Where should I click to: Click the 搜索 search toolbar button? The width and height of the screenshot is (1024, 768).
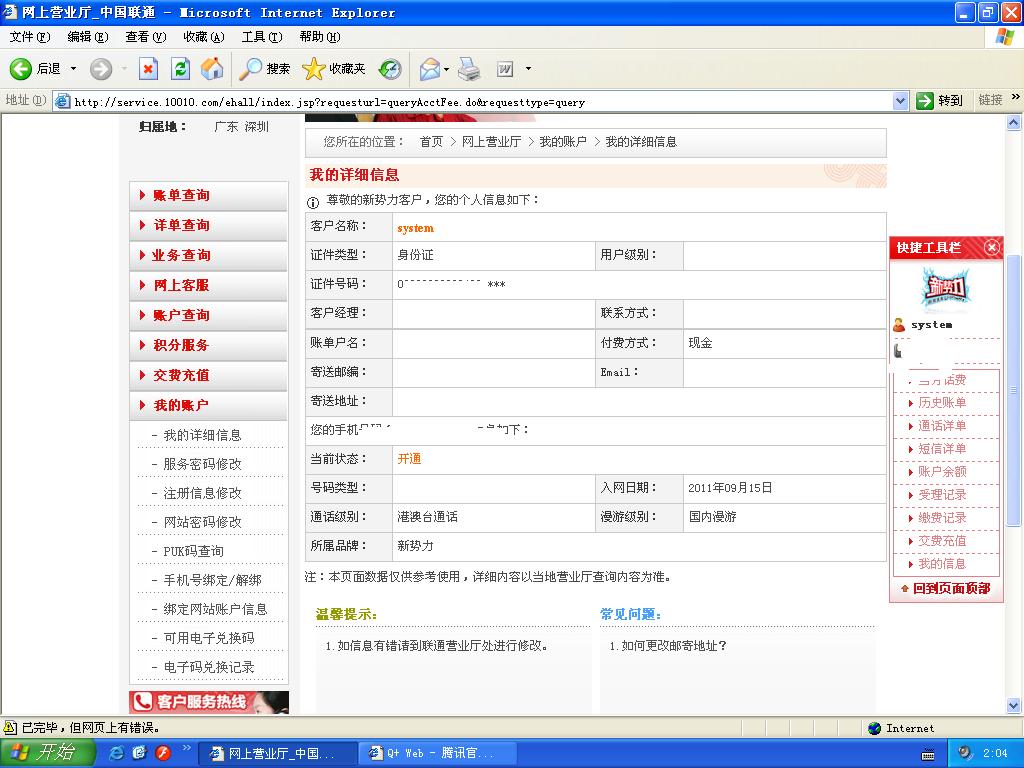coord(265,69)
